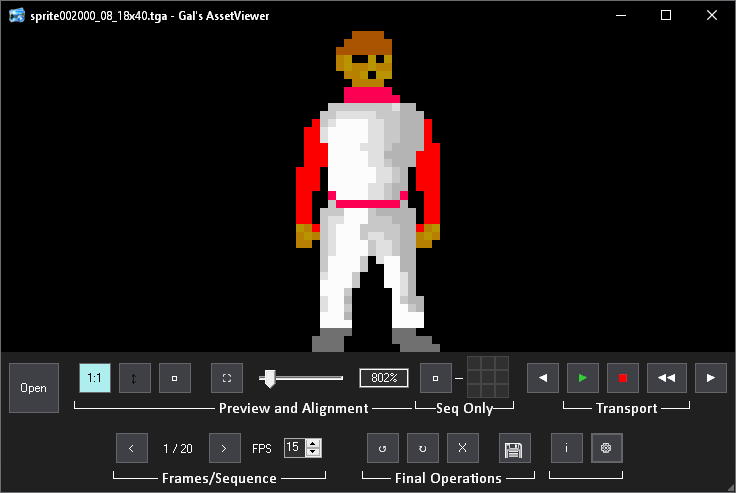Click the fullscreen brackets icon
The height and width of the screenshot is (493, 736).
[227, 378]
